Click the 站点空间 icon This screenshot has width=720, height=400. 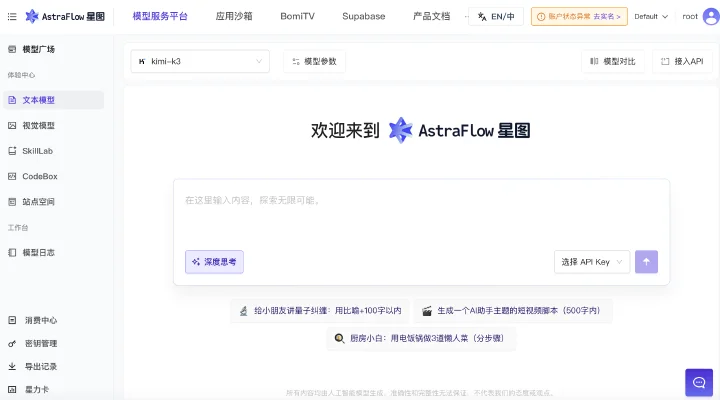[12, 202]
